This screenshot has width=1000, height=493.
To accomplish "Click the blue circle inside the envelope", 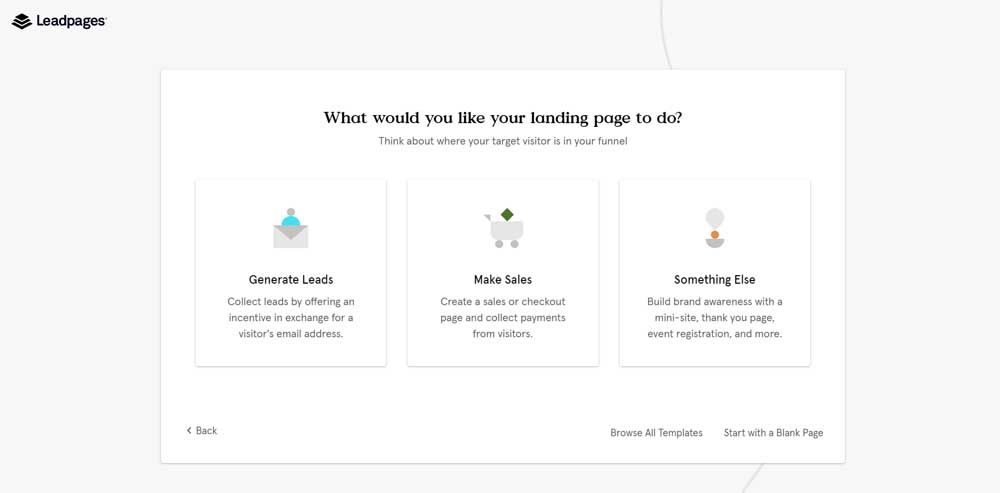I will 291,221.
